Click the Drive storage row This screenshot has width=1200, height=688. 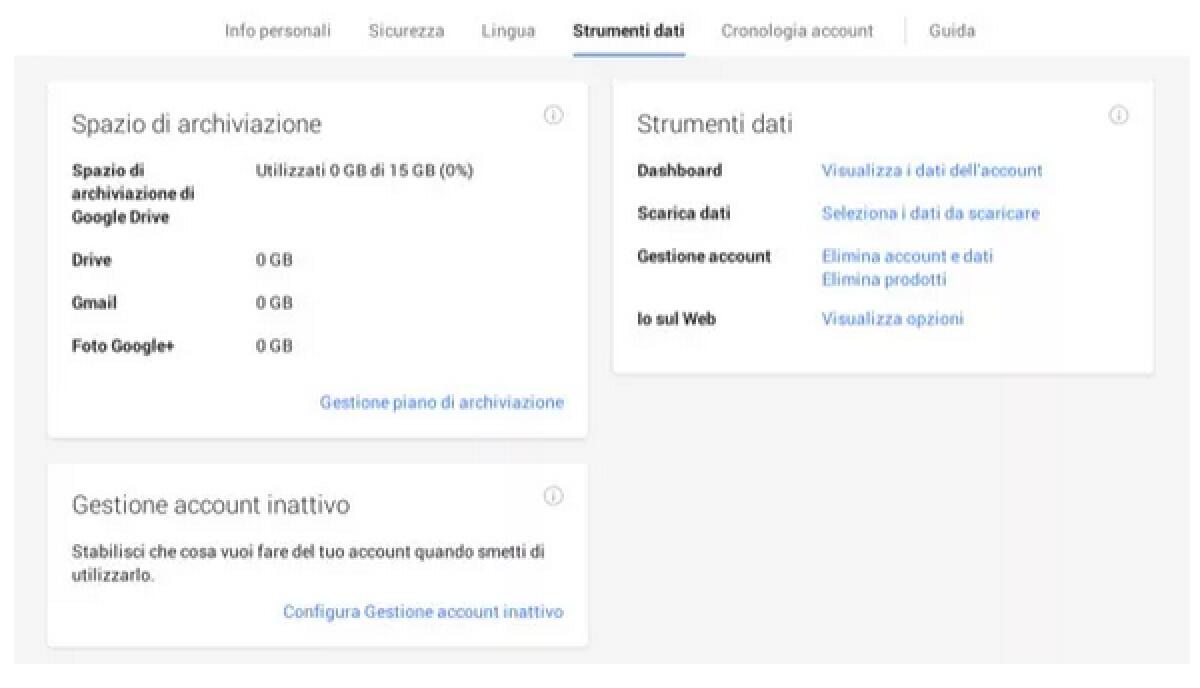tap(93, 259)
